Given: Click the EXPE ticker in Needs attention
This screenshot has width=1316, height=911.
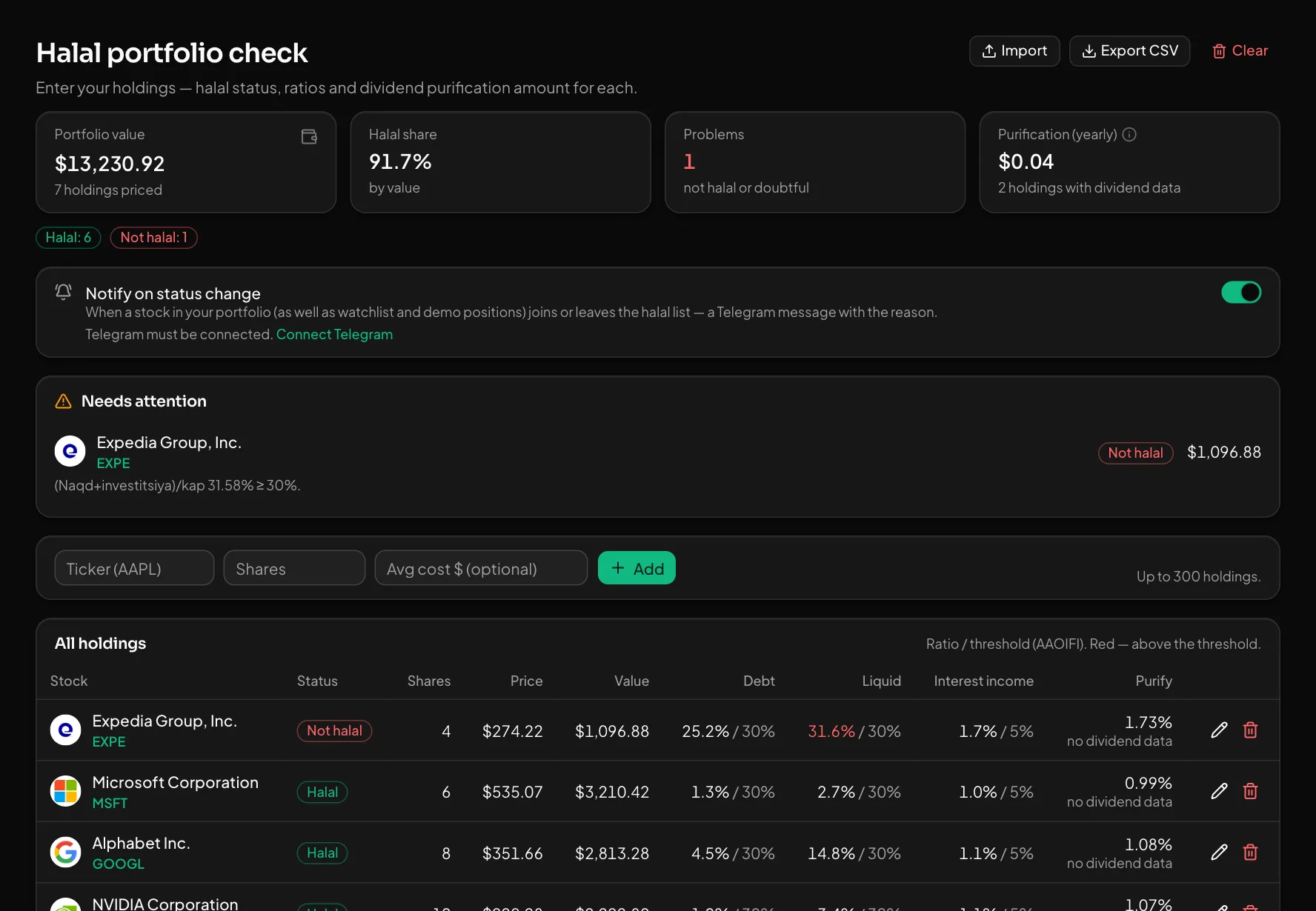Looking at the screenshot, I should 113,463.
